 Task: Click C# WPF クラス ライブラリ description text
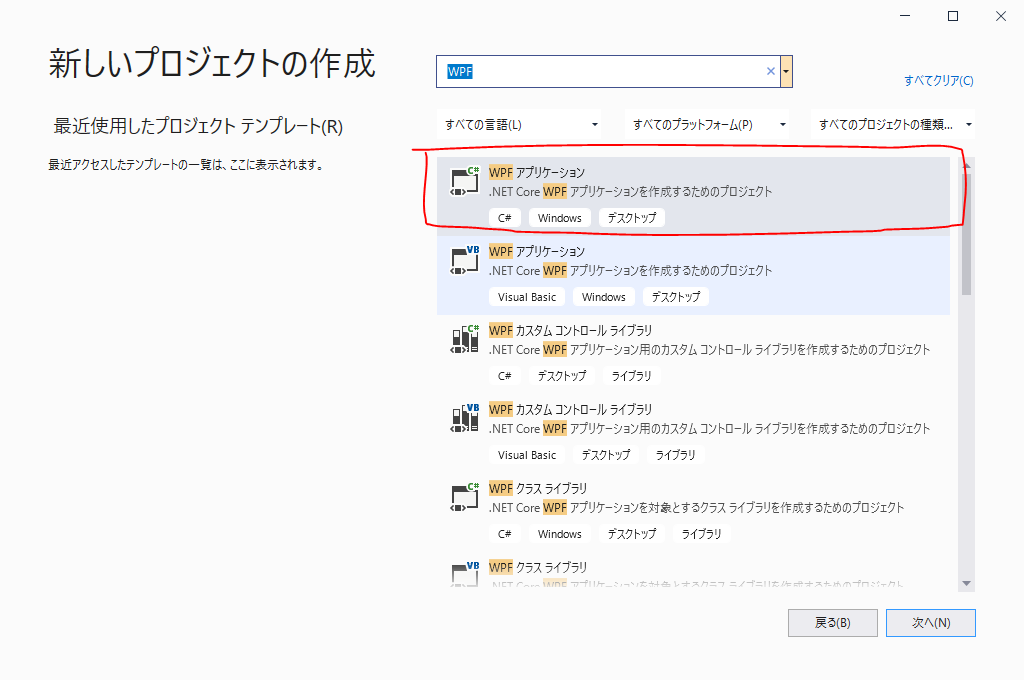(x=696, y=508)
